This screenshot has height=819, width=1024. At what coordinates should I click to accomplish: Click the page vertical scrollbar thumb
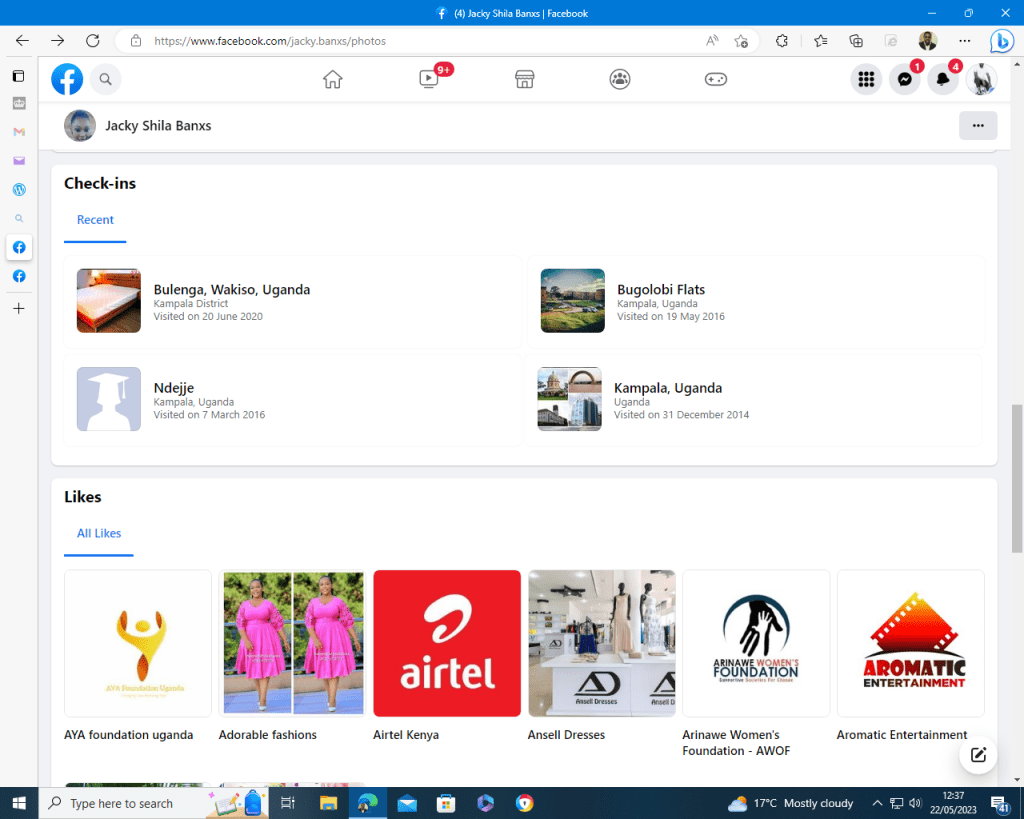[1017, 478]
